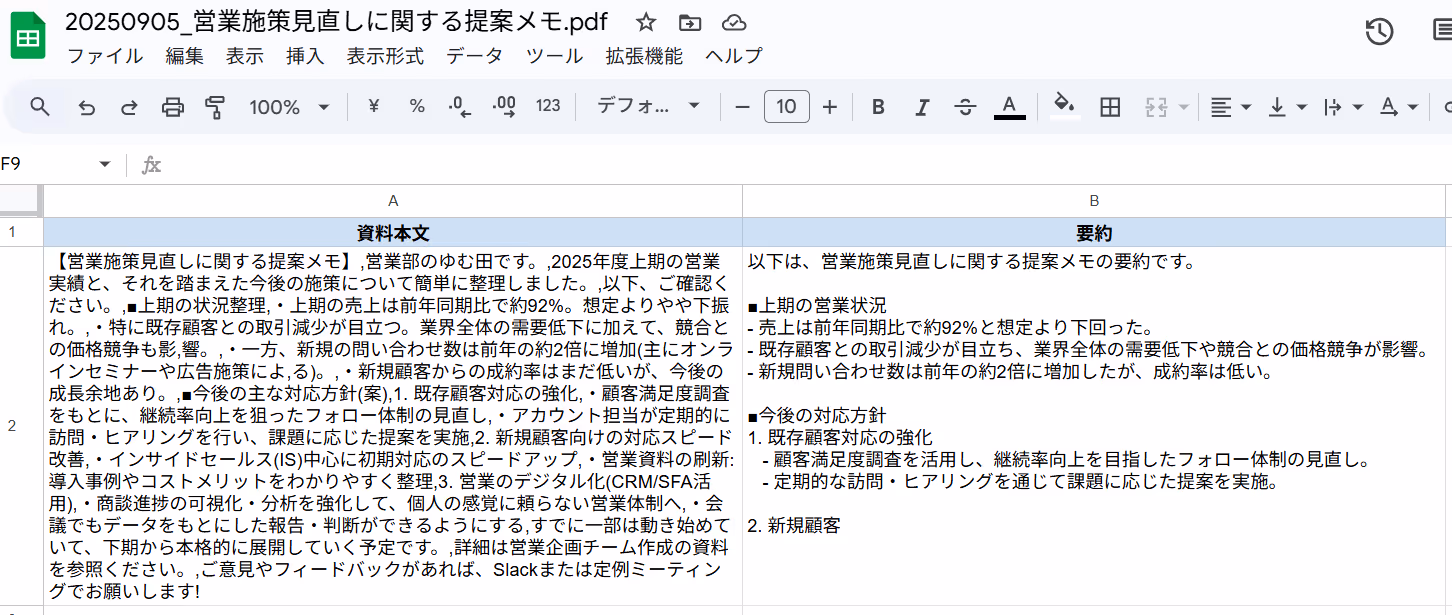1452x615 pixels.
Task: Select column B header
Action: point(1094,200)
